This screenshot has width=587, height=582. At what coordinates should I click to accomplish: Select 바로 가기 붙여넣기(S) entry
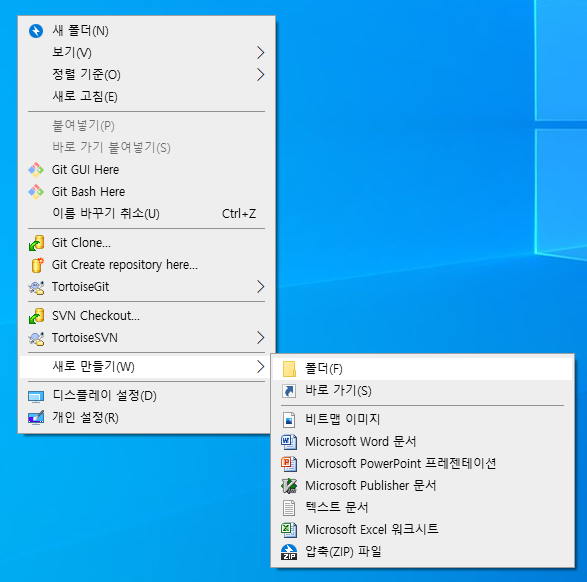coord(147,147)
